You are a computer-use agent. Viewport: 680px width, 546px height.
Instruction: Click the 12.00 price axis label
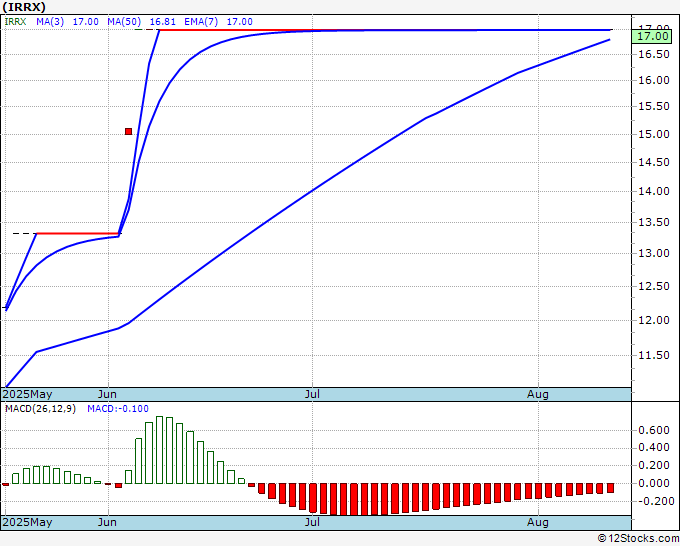point(654,320)
